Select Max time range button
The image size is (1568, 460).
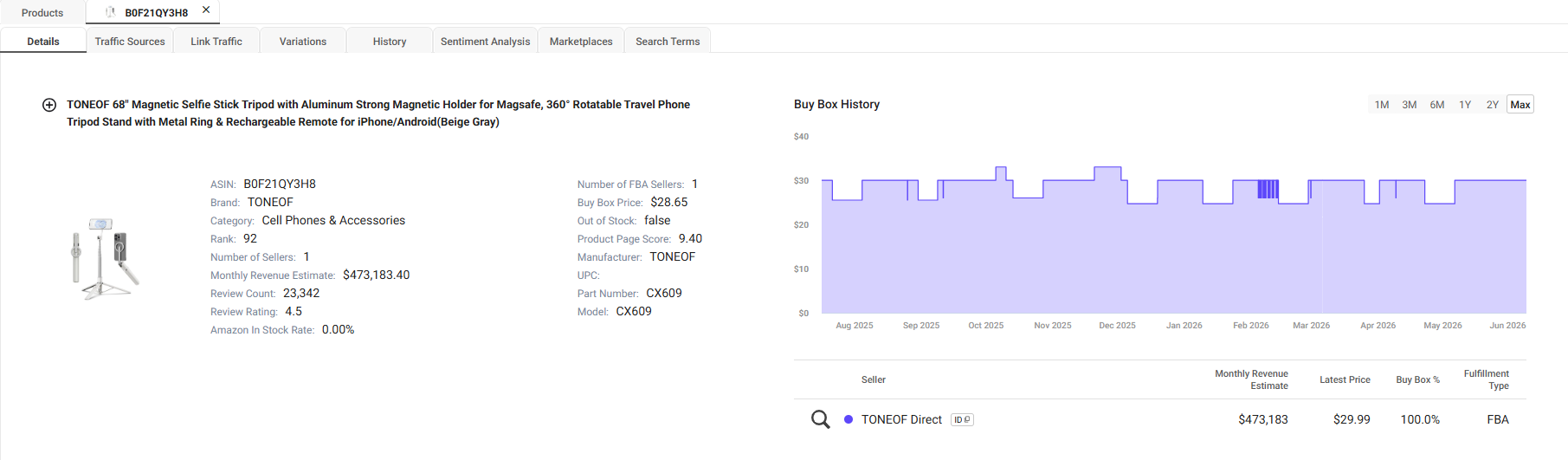point(1520,104)
